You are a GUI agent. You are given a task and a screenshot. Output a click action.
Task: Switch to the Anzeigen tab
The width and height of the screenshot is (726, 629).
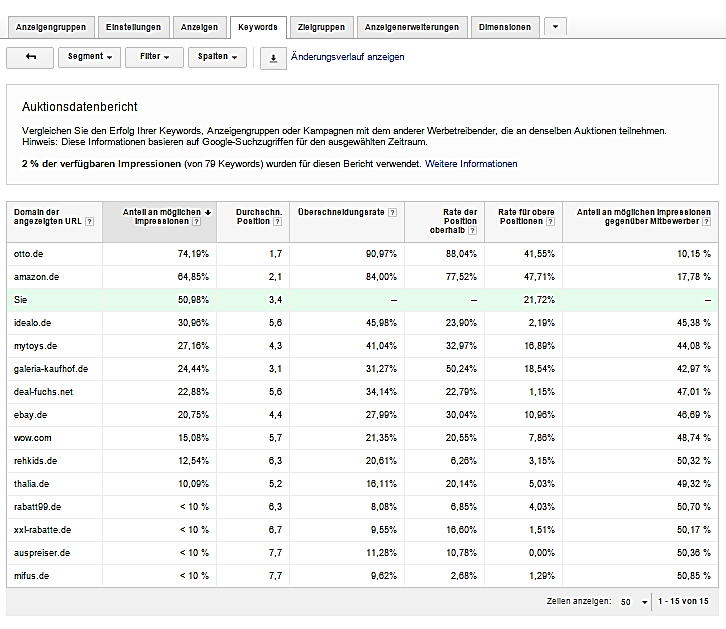(x=199, y=27)
